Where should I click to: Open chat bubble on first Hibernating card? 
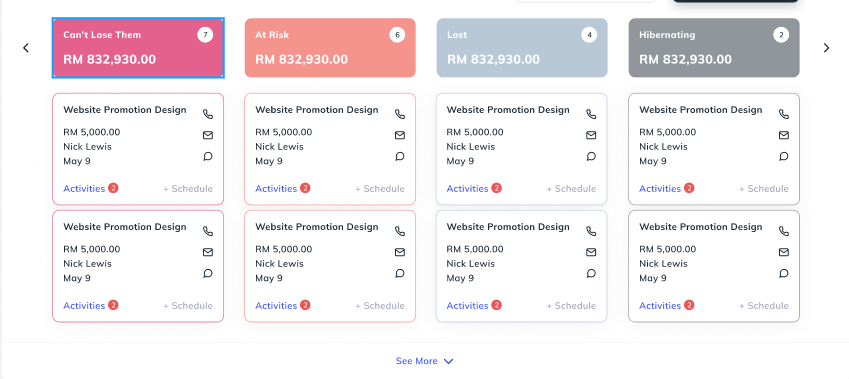(783, 156)
